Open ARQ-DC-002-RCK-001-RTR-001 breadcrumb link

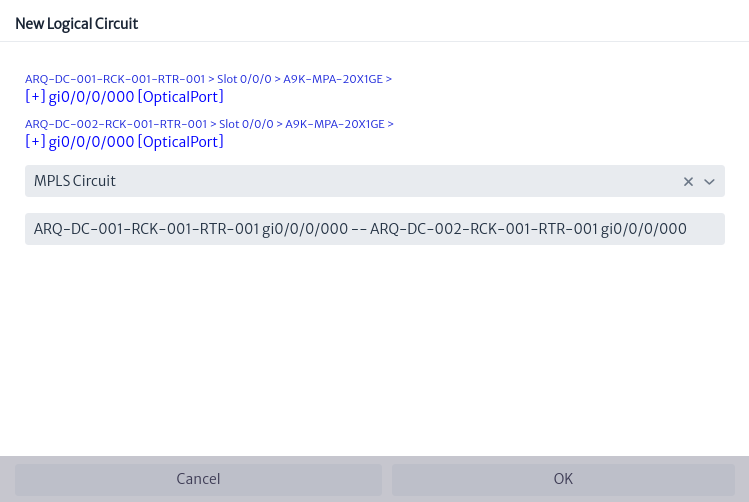tap(116, 124)
